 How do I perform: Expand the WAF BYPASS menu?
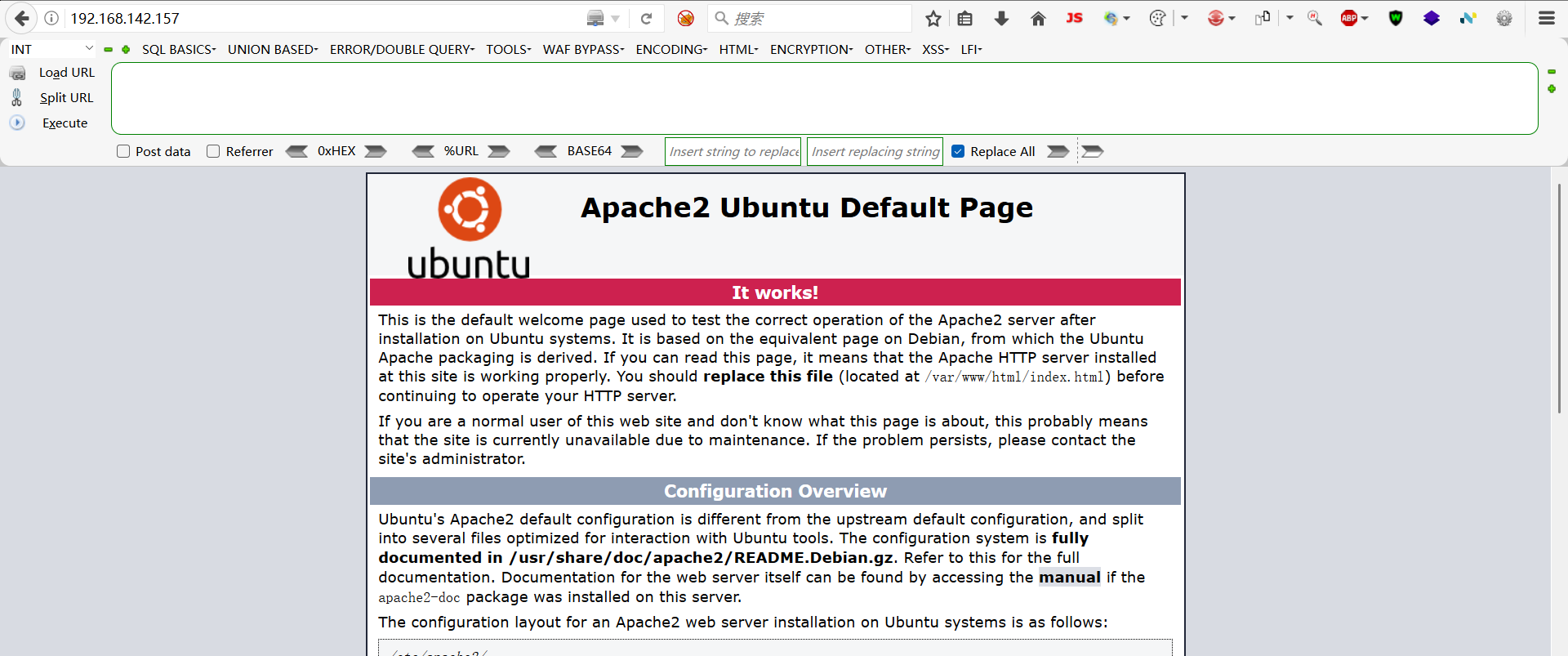(x=584, y=49)
